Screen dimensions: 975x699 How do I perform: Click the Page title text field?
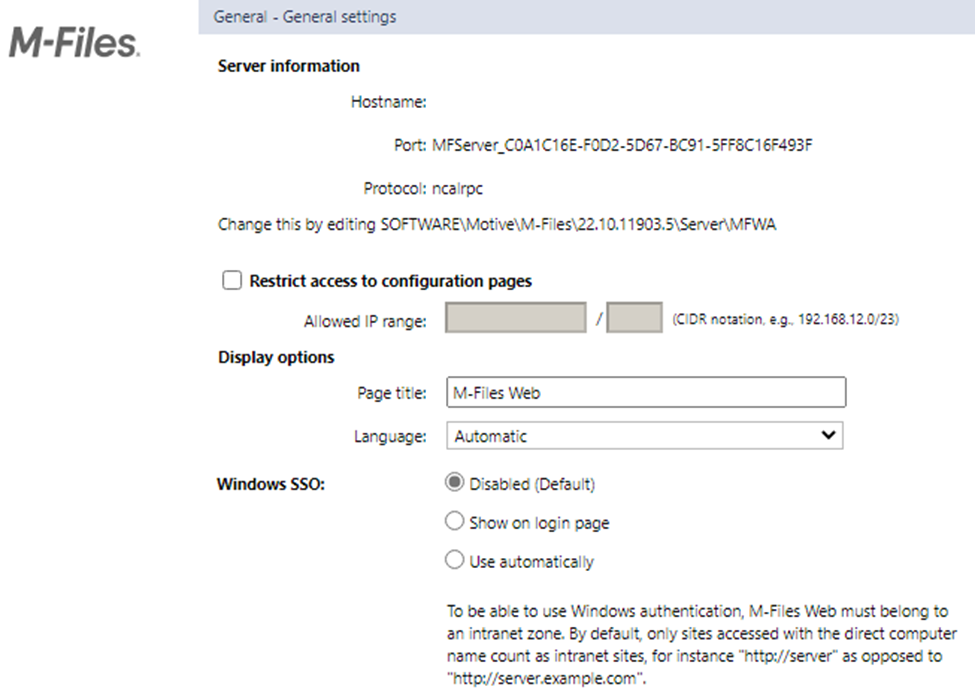tap(645, 393)
